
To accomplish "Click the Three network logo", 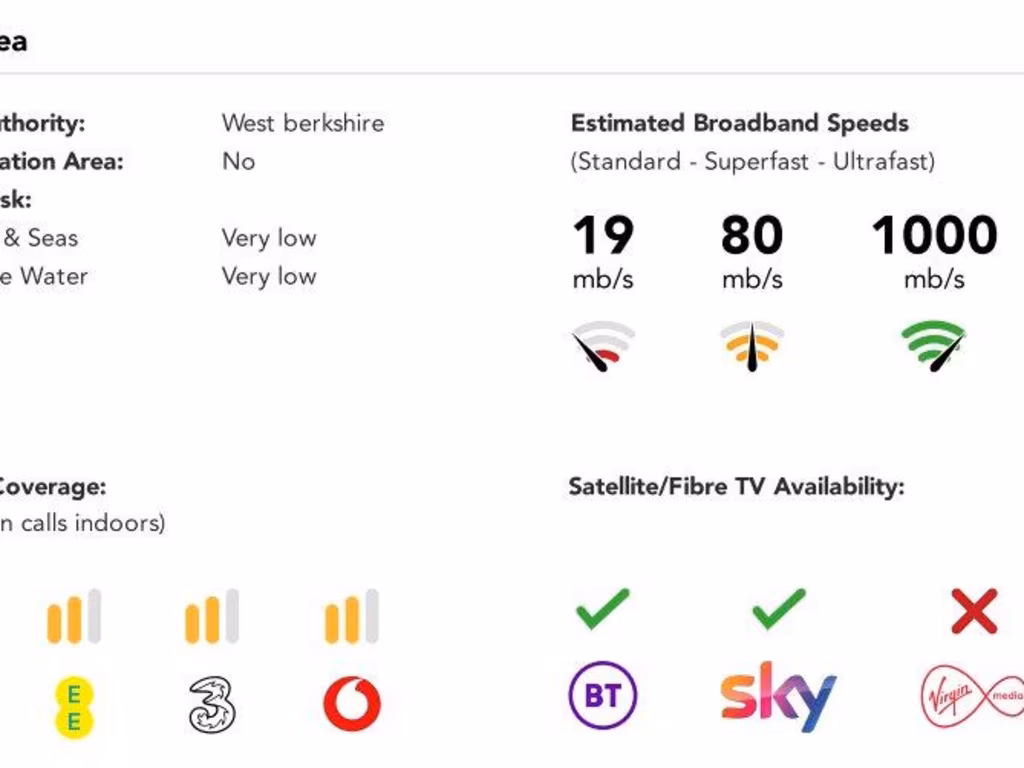I will (x=212, y=704).
